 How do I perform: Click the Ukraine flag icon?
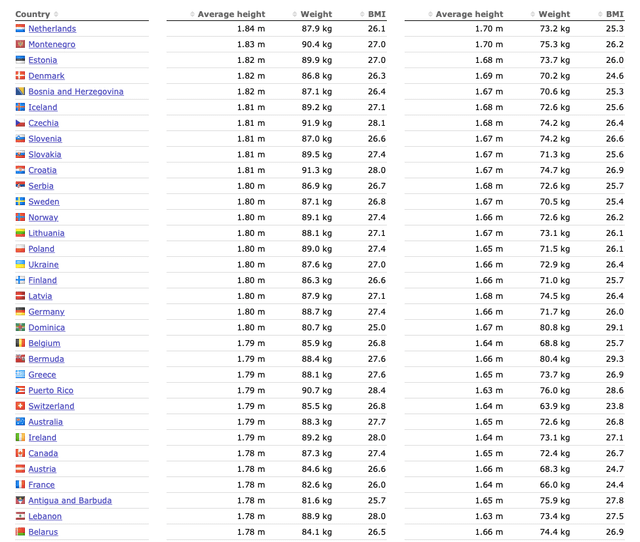pos(20,265)
